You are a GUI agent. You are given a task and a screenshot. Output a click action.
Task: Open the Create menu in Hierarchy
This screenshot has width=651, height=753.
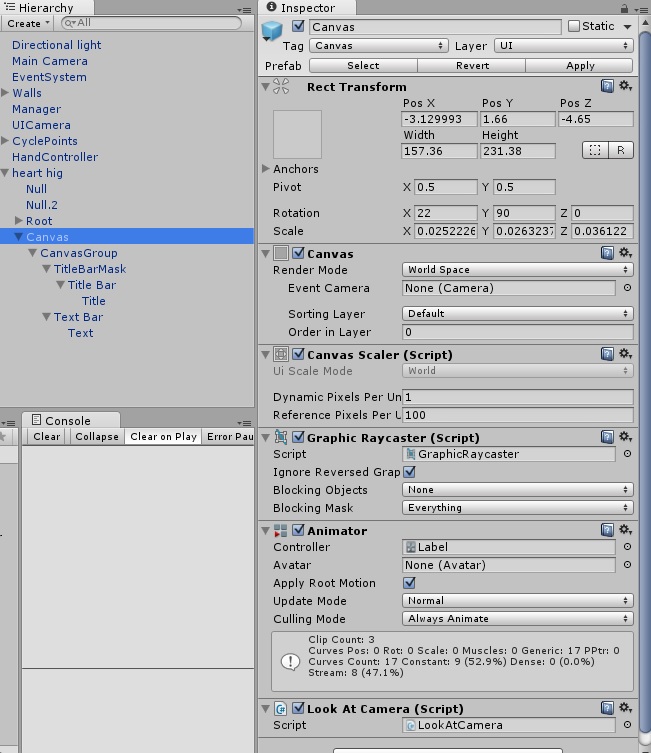pyautogui.click(x=26, y=23)
